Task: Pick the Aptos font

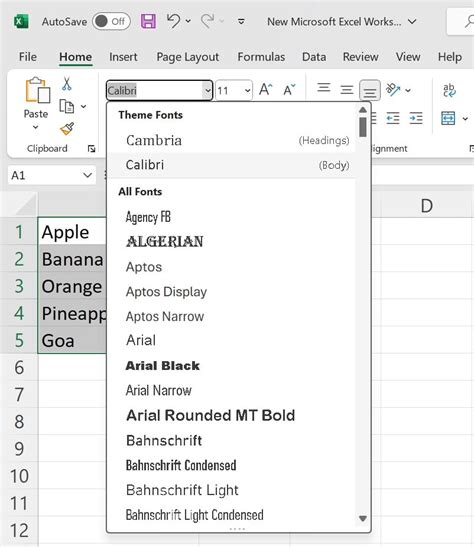Action: (x=231, y=267)
